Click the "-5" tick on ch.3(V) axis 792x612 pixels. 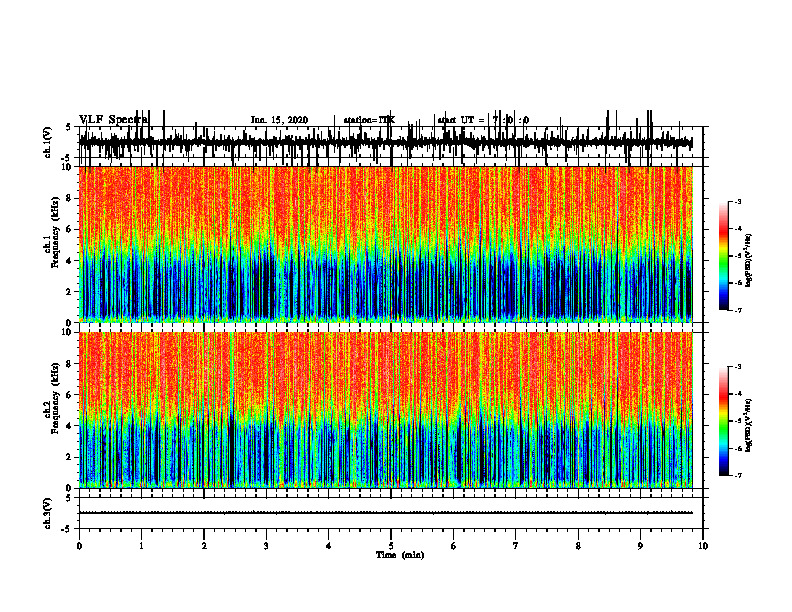point(68,529)
